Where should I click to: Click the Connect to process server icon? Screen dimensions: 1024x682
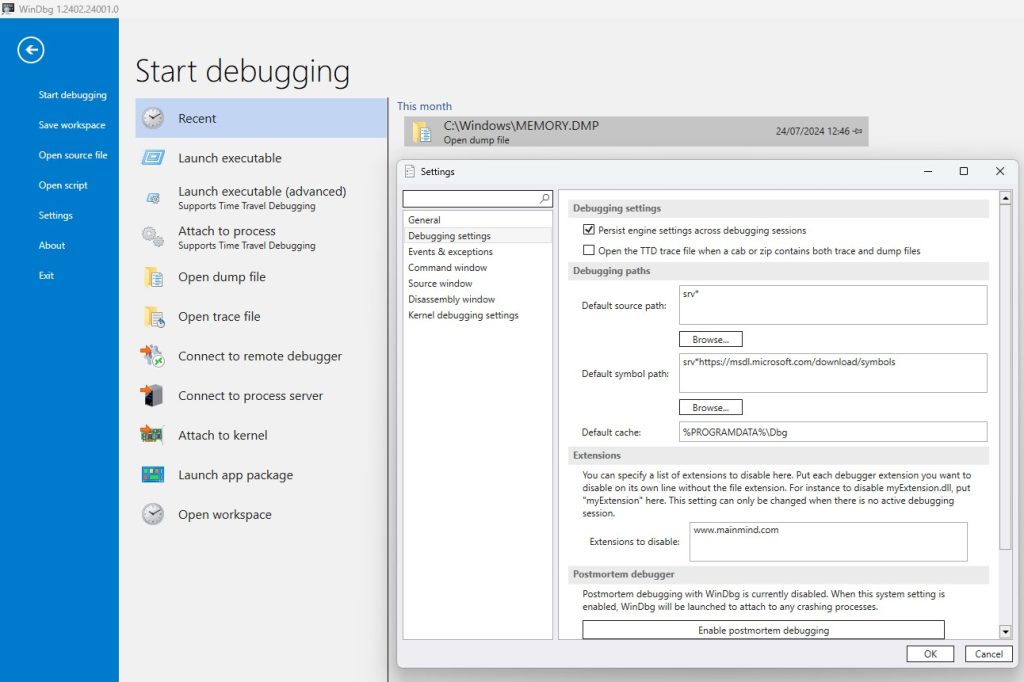coord(152,395)
